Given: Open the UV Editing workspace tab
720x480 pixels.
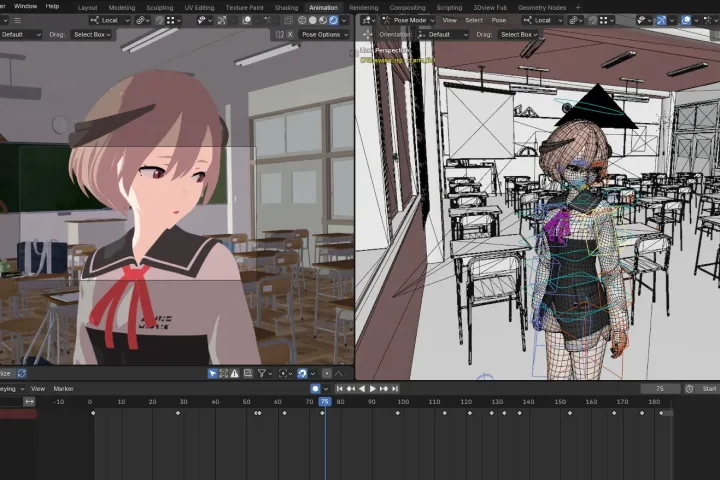Looking at the screenshot, I should 199,7.
